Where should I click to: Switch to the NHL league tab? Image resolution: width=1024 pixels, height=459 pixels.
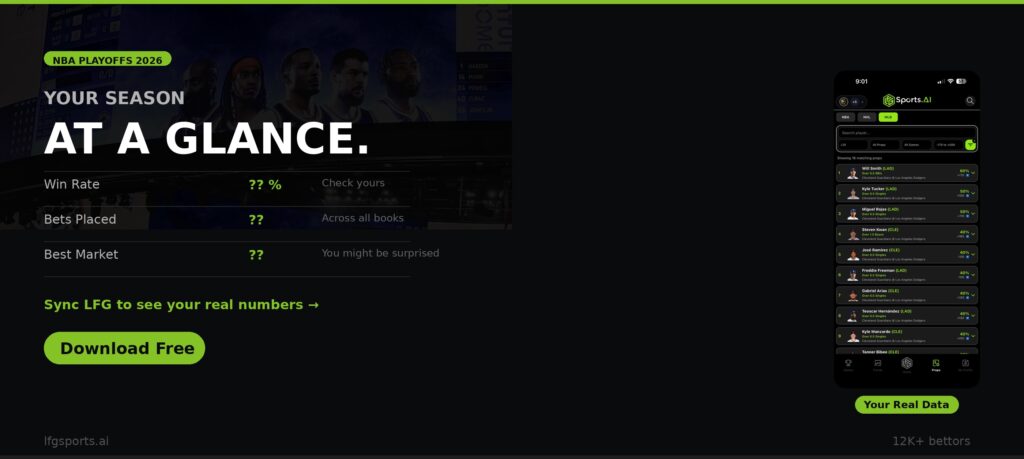867,117
